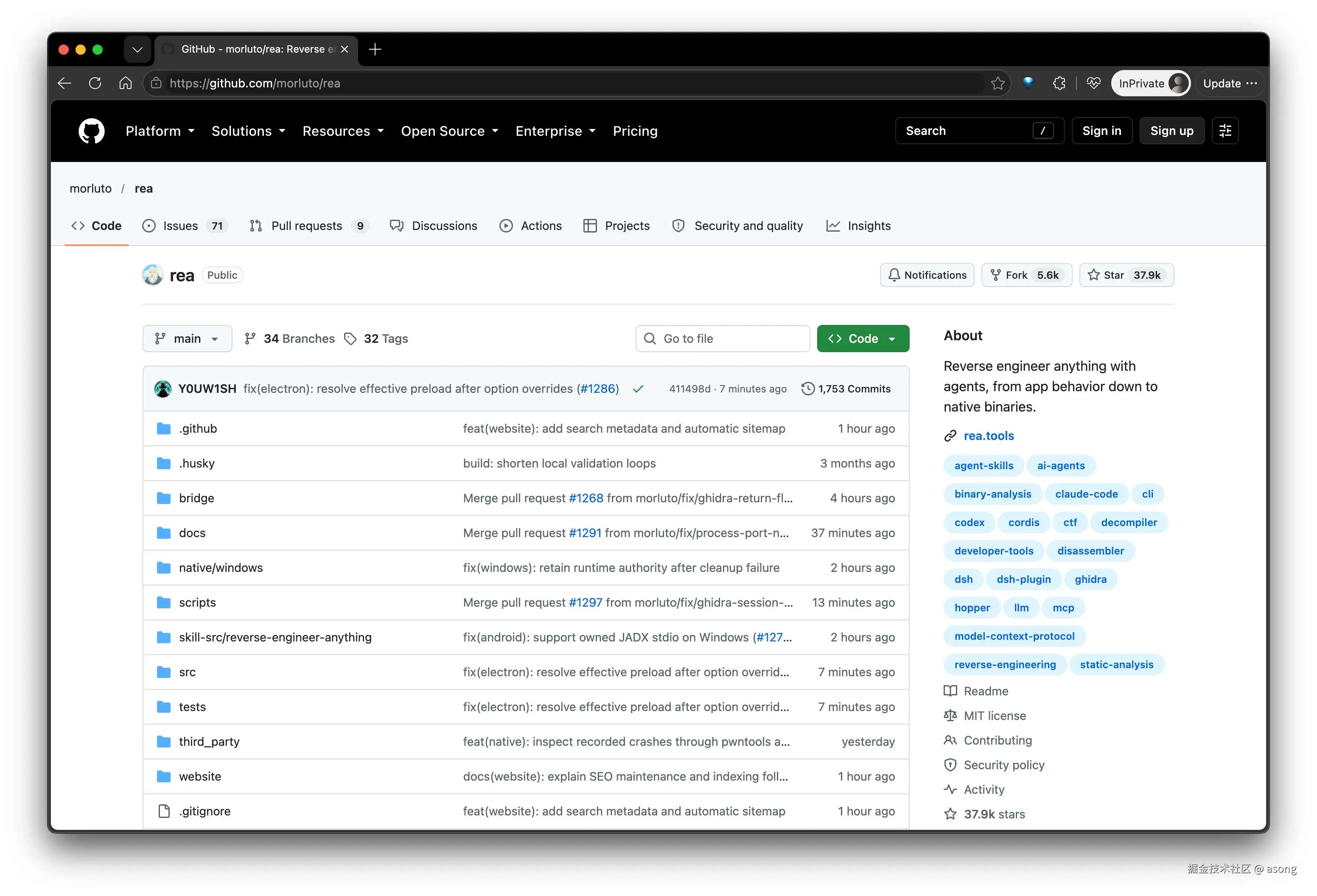Open the browser extensions puzzle icon
The image size is (1317, 896).
click(x=1059, y=83)
